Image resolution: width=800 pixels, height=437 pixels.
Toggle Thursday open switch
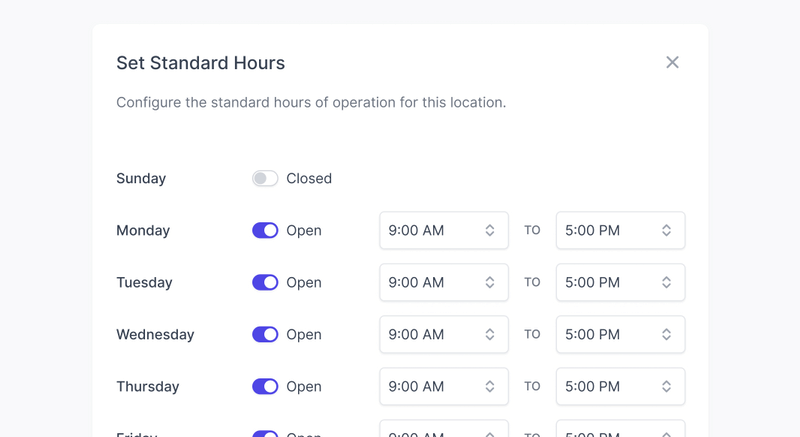(x=265, y=386)
